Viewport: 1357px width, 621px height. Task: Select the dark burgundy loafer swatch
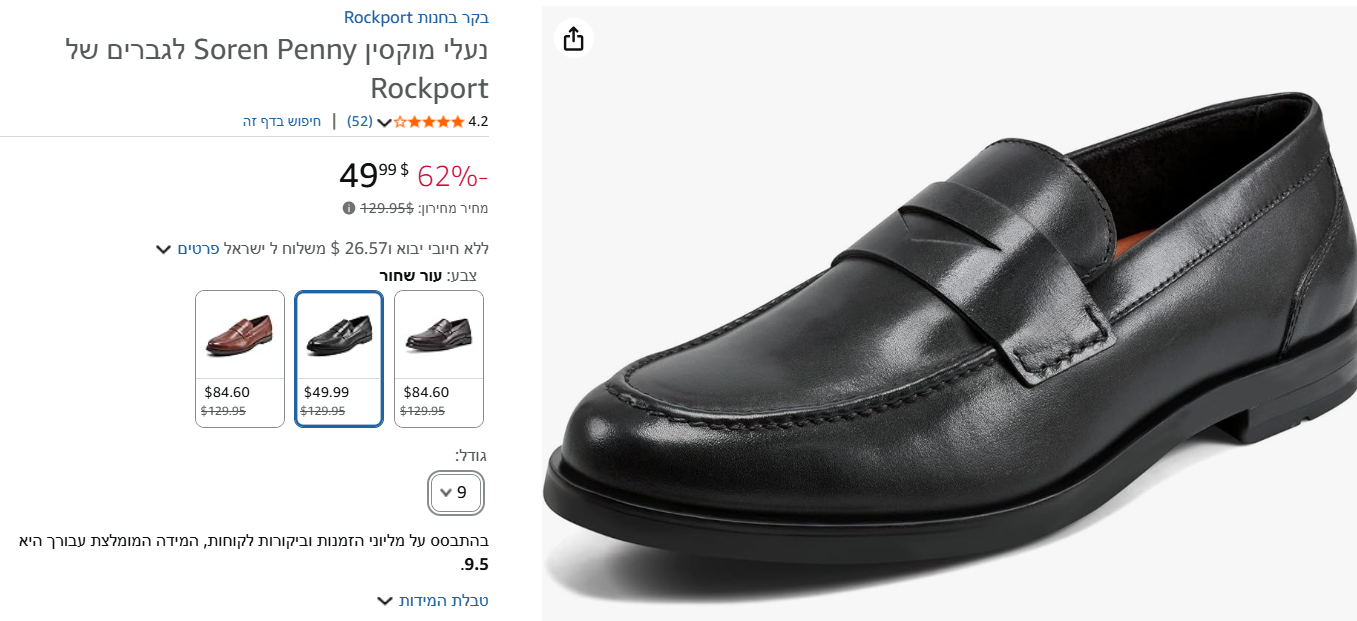pyautogui.click(x=439, y=358)
